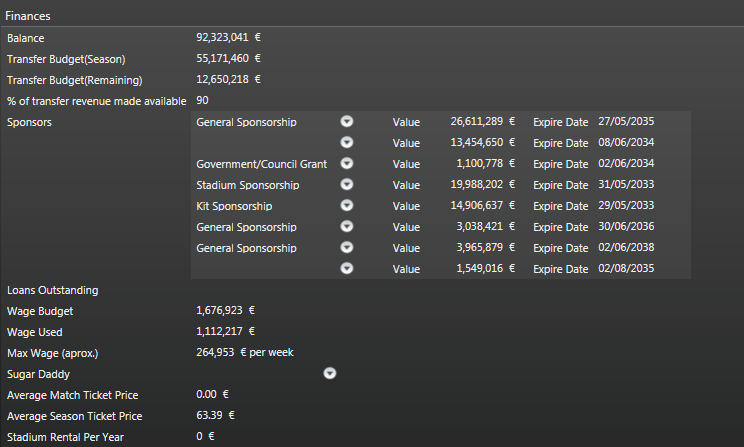
Task: Change expire date 30/06/2036
Action: coord(626,226)
